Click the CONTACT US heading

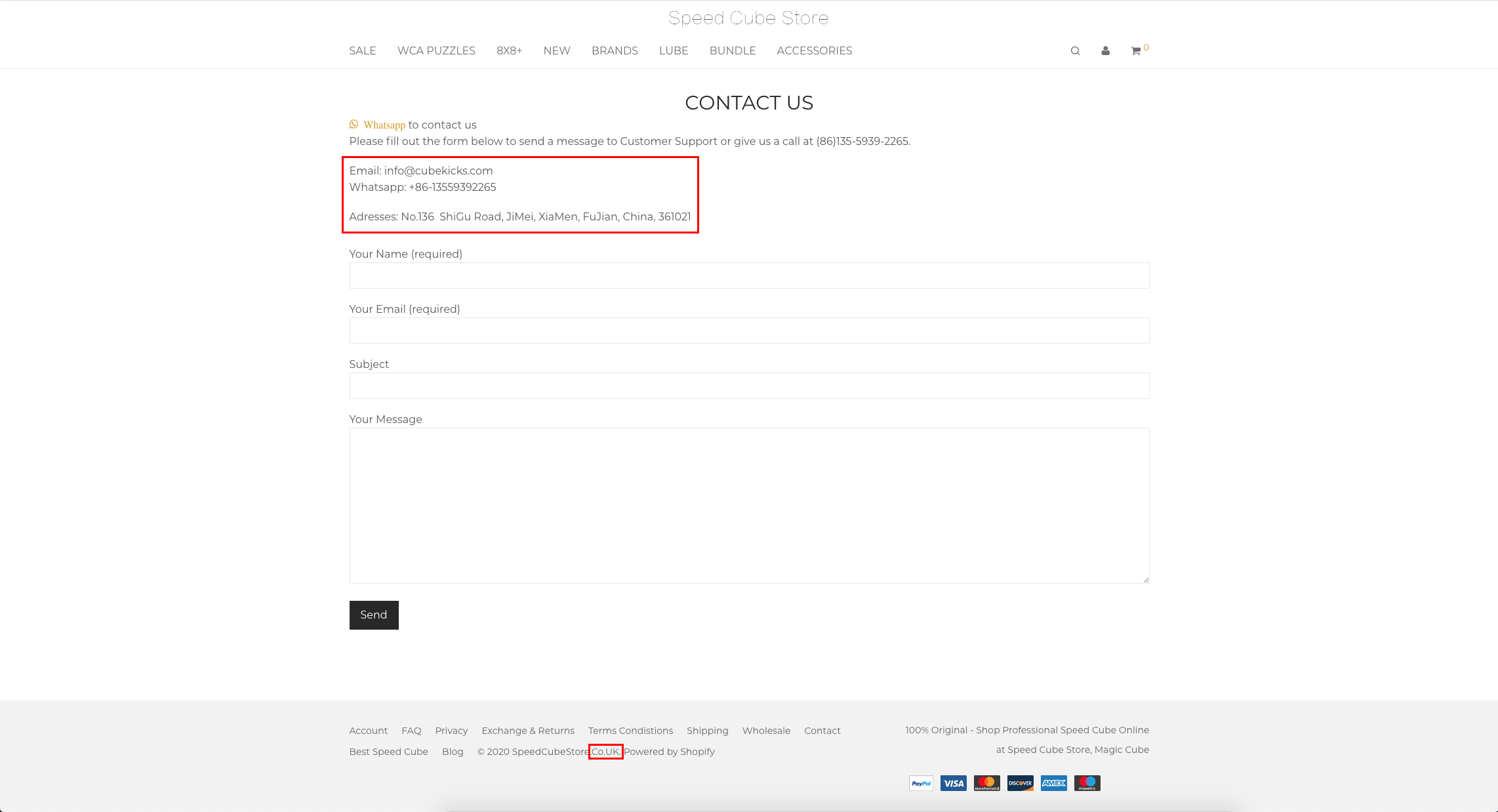click(x=749, y=102)
